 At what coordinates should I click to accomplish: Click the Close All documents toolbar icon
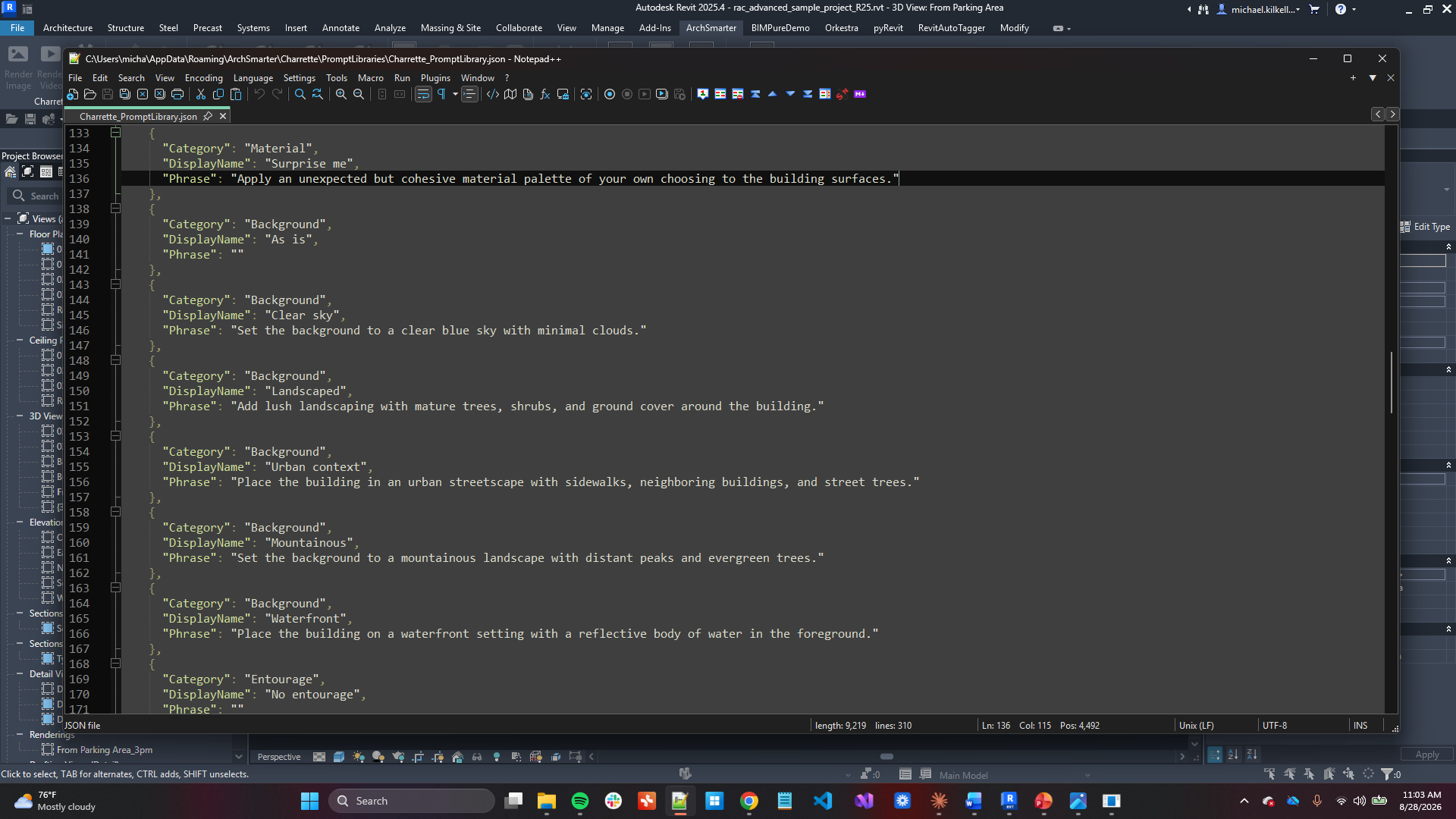point(160,94)
